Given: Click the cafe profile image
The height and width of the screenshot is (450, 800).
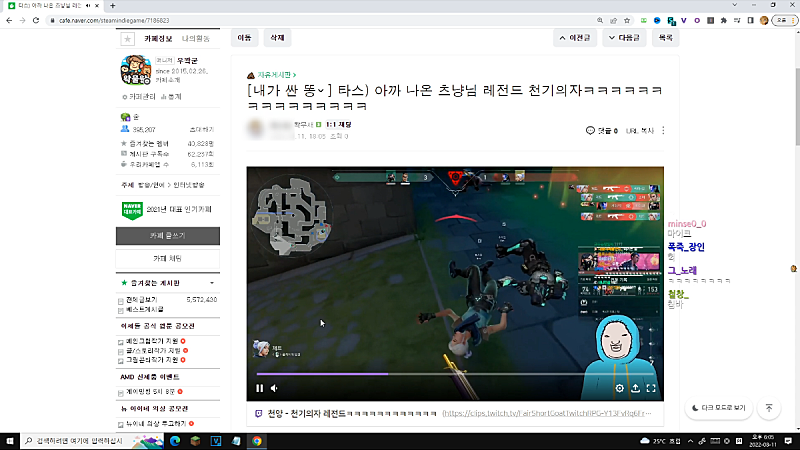Looking at the screenshot, I should point(136,70).
